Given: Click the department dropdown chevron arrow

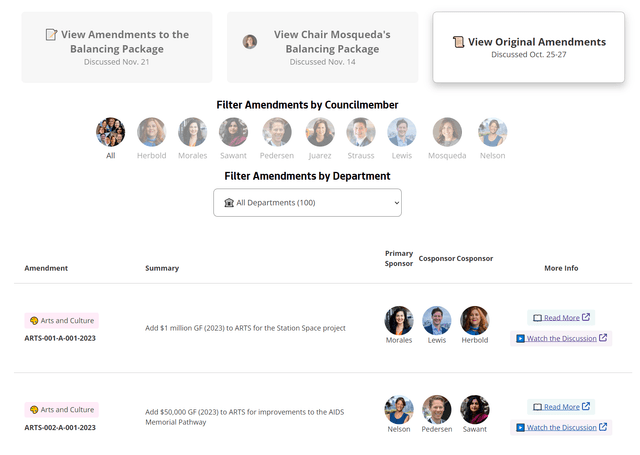Looking at the screenshot, I should (396, 203).
